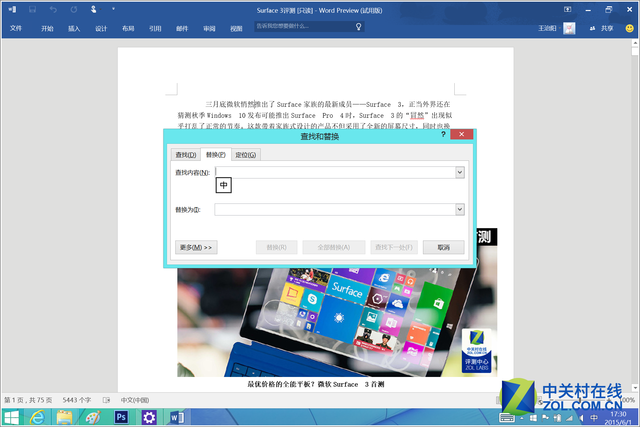Open the 设计 design ribbon tab
This screenshot has width=640, height=427.
coord(101,29)
